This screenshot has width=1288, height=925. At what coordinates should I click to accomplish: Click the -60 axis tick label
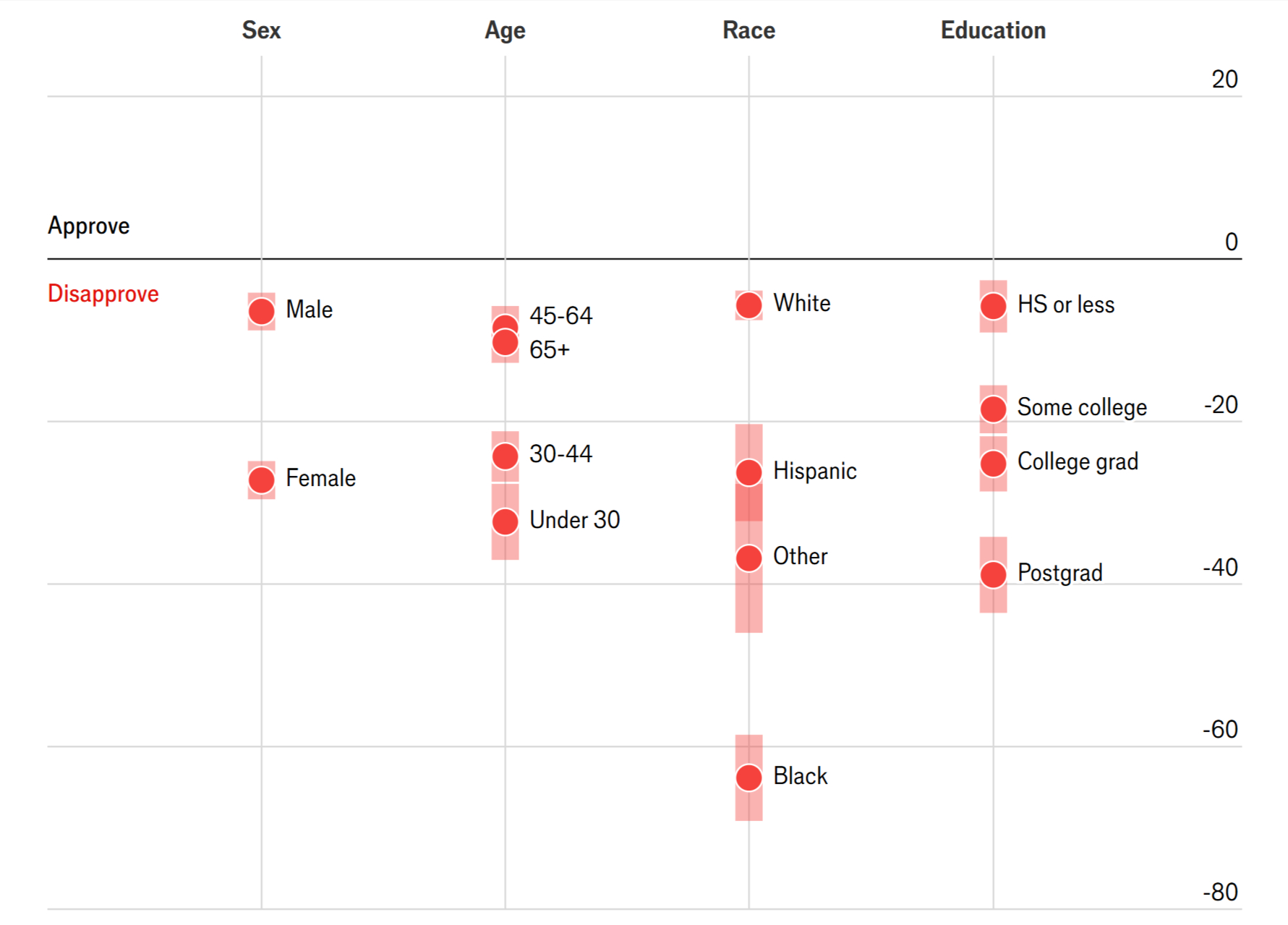1220,730
